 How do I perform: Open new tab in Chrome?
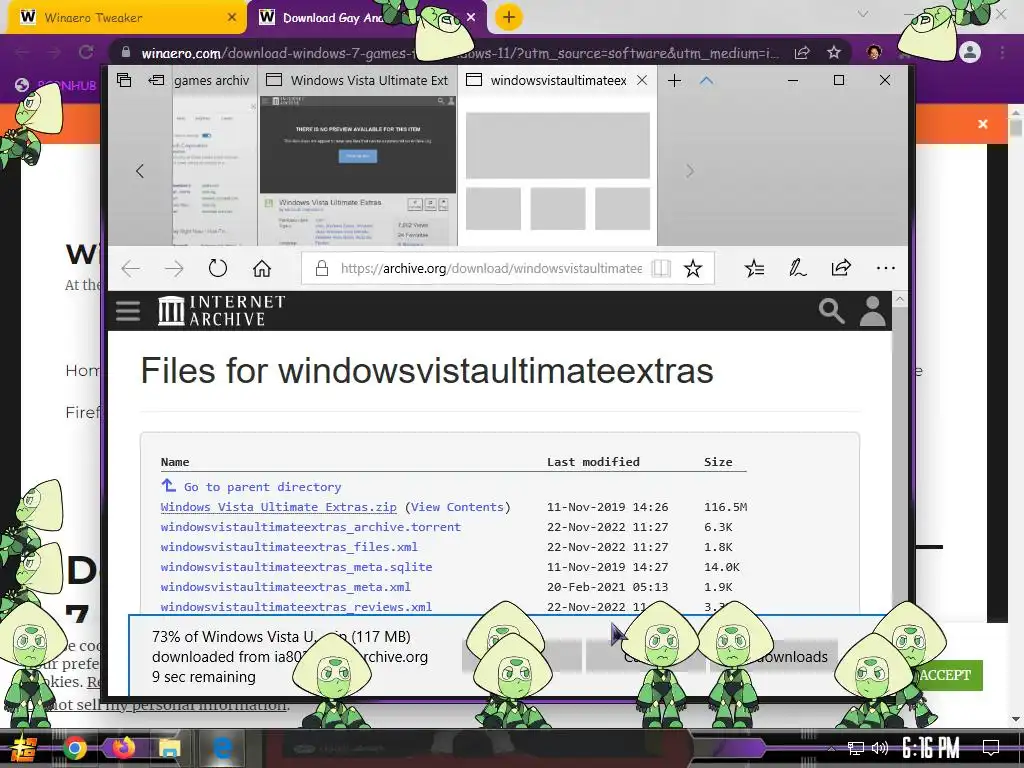[x=509, y=17]
